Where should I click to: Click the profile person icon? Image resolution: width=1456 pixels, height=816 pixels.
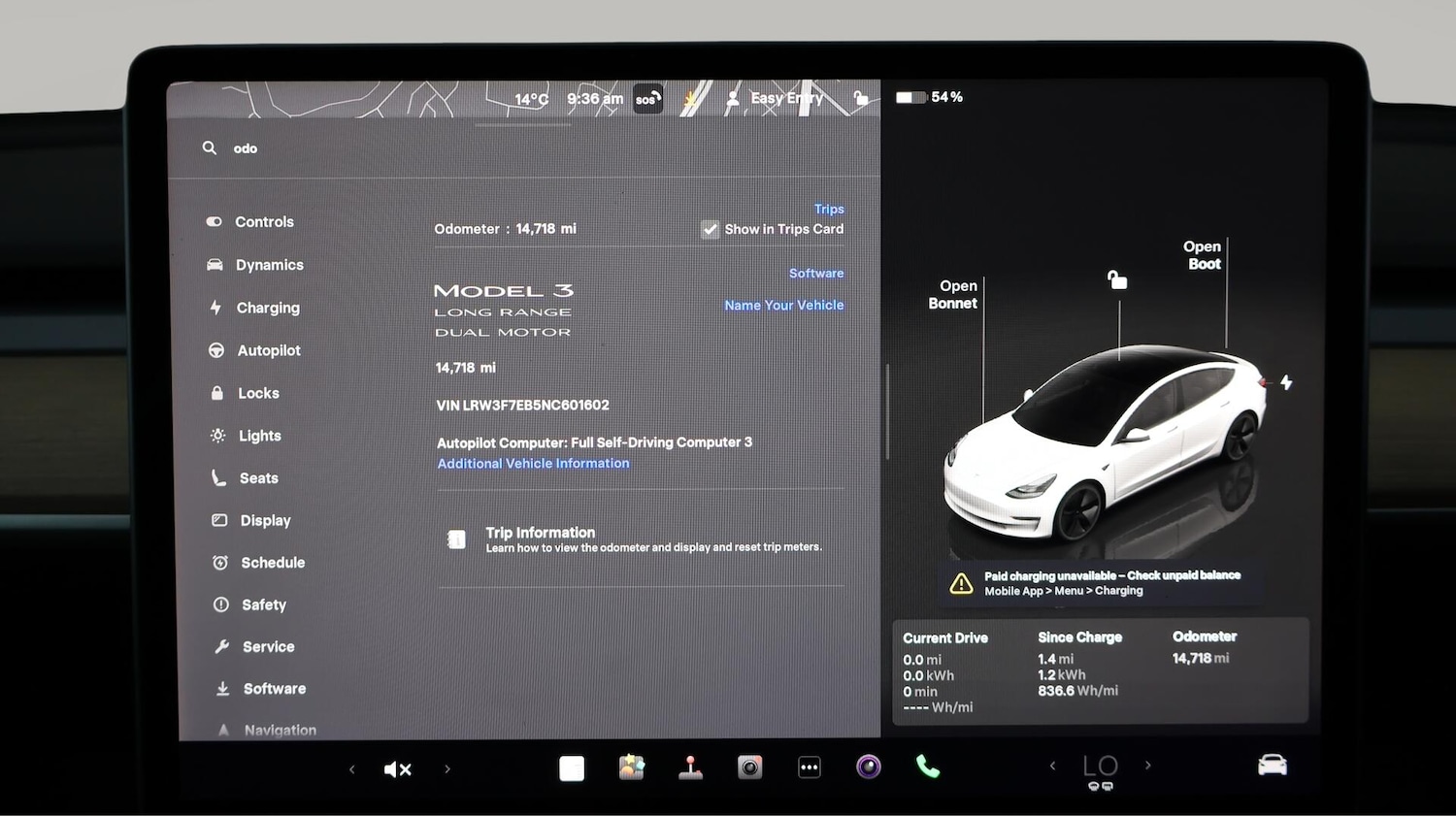(x=733, y=98)
